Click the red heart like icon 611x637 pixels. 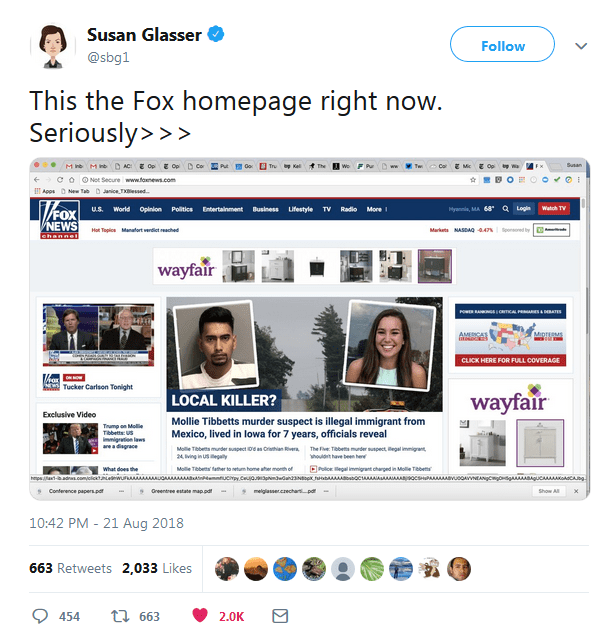point(200,615)
